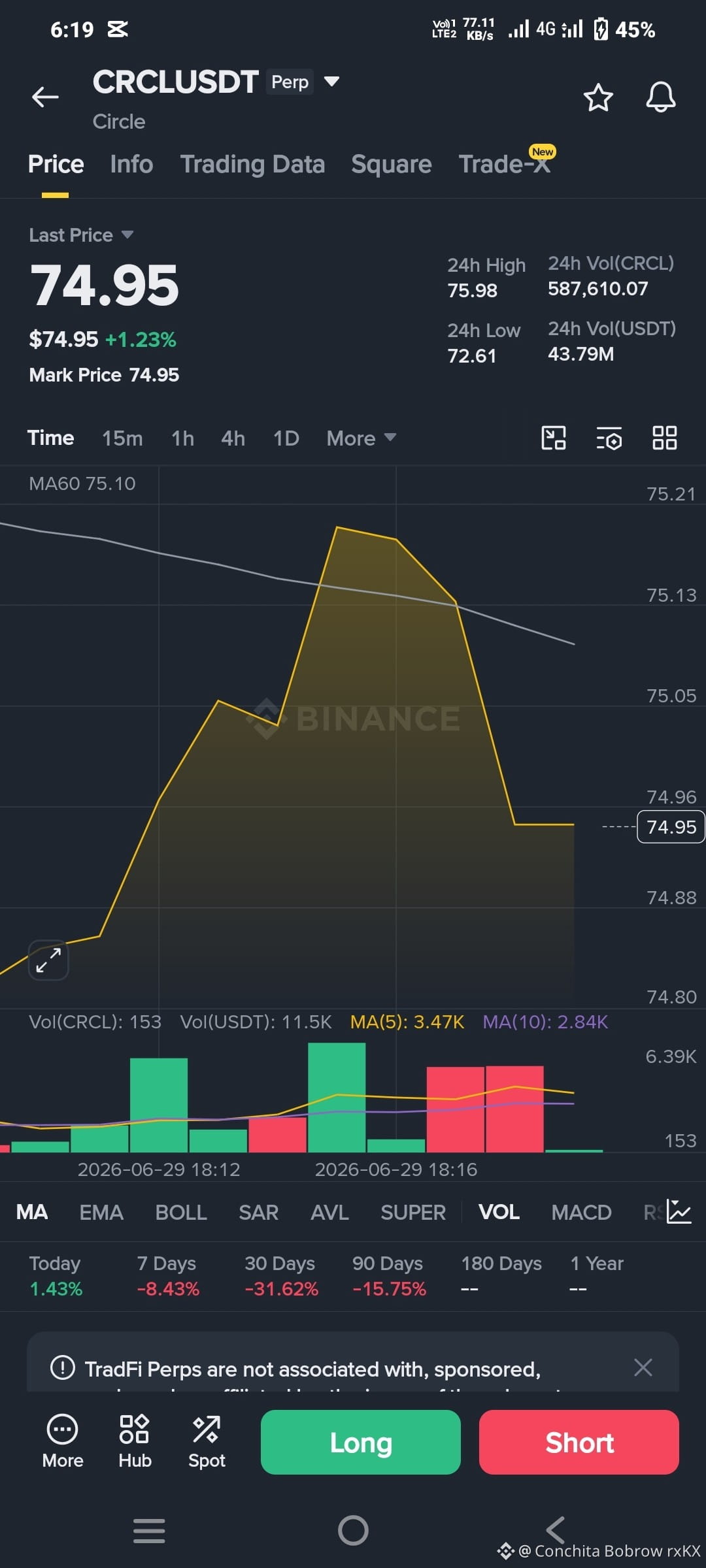Click the Mark Price 74.95 text

point(104,375)
